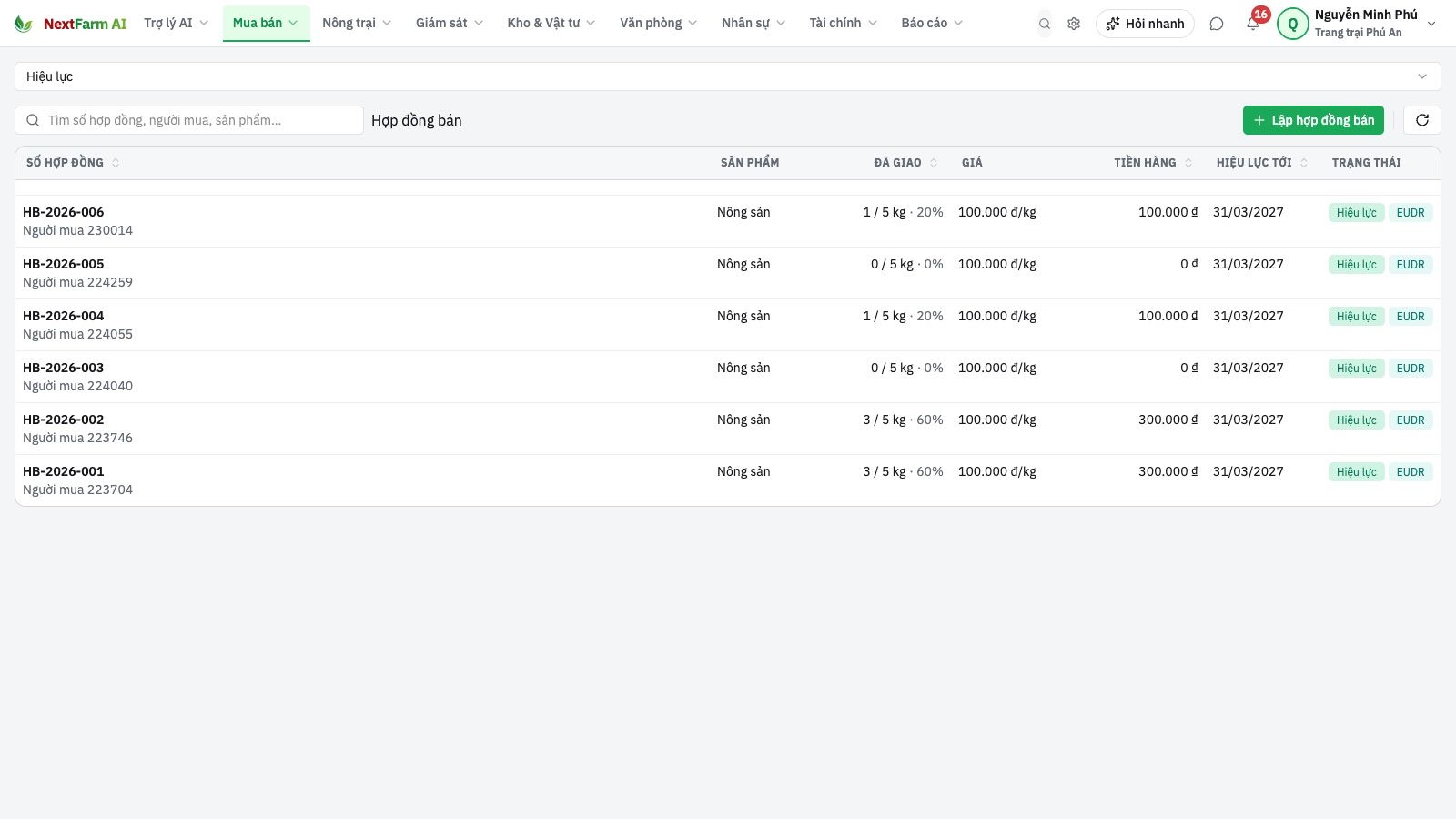
Task: Expand the Kho & Vật tư menu
Action: click(551, 23)
